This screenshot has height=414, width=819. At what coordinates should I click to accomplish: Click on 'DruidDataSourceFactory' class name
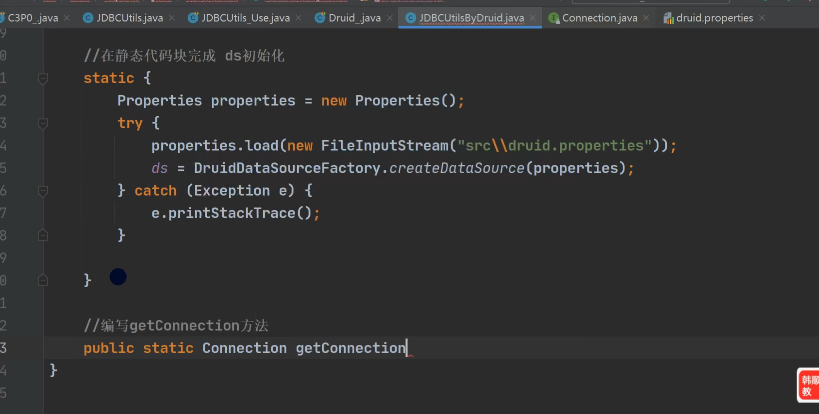coord(287,168)
